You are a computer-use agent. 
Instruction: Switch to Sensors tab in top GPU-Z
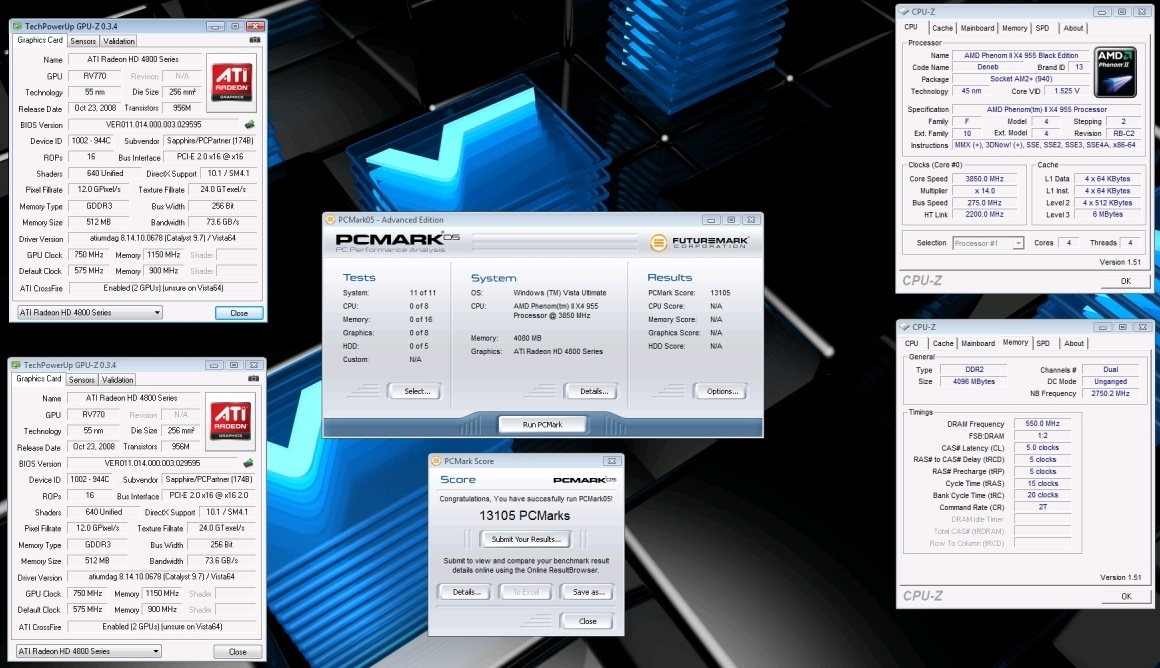[x=83, y=41]
